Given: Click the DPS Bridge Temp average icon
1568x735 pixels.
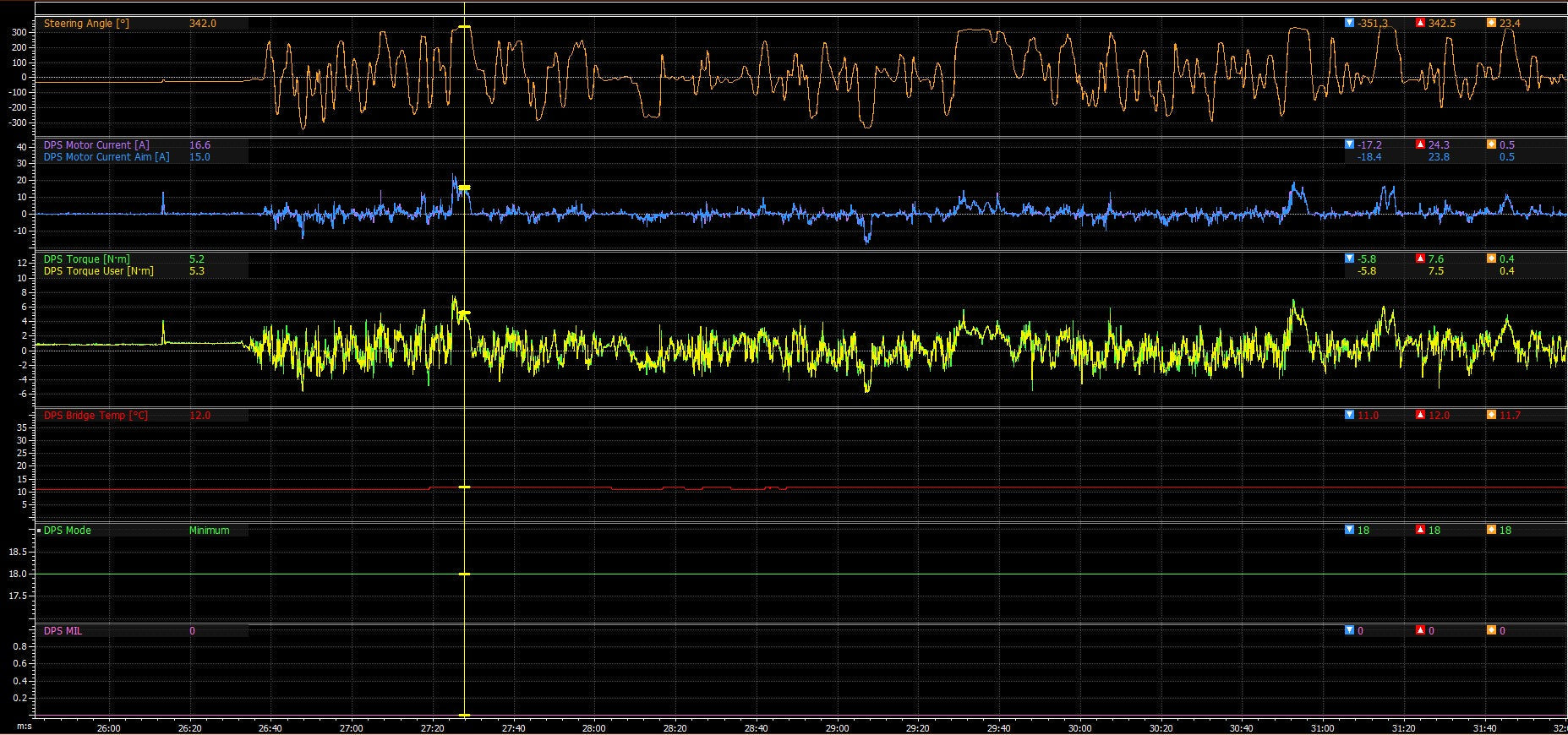Looking at the screenshot, I should (1491, 416).
